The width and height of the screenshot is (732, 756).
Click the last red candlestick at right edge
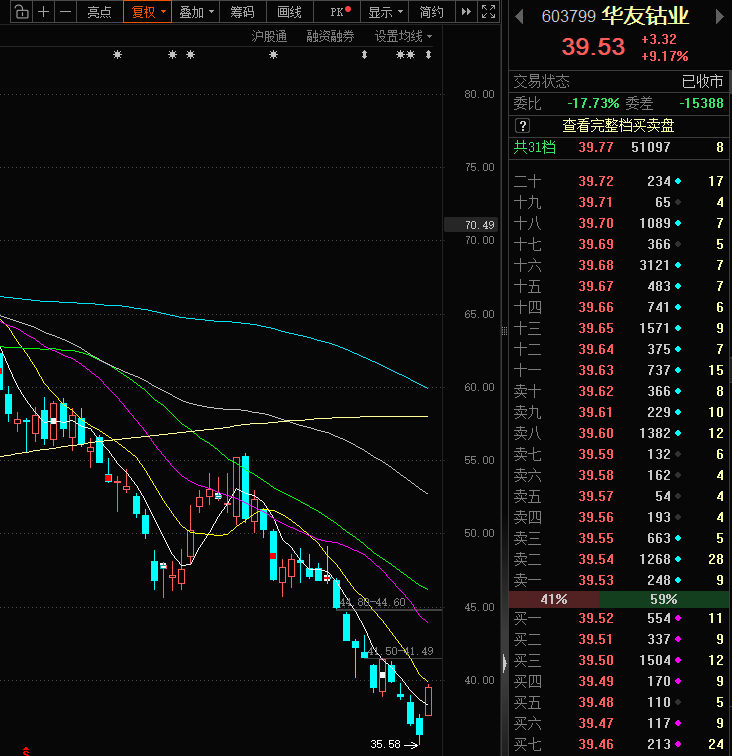[428, 701]
